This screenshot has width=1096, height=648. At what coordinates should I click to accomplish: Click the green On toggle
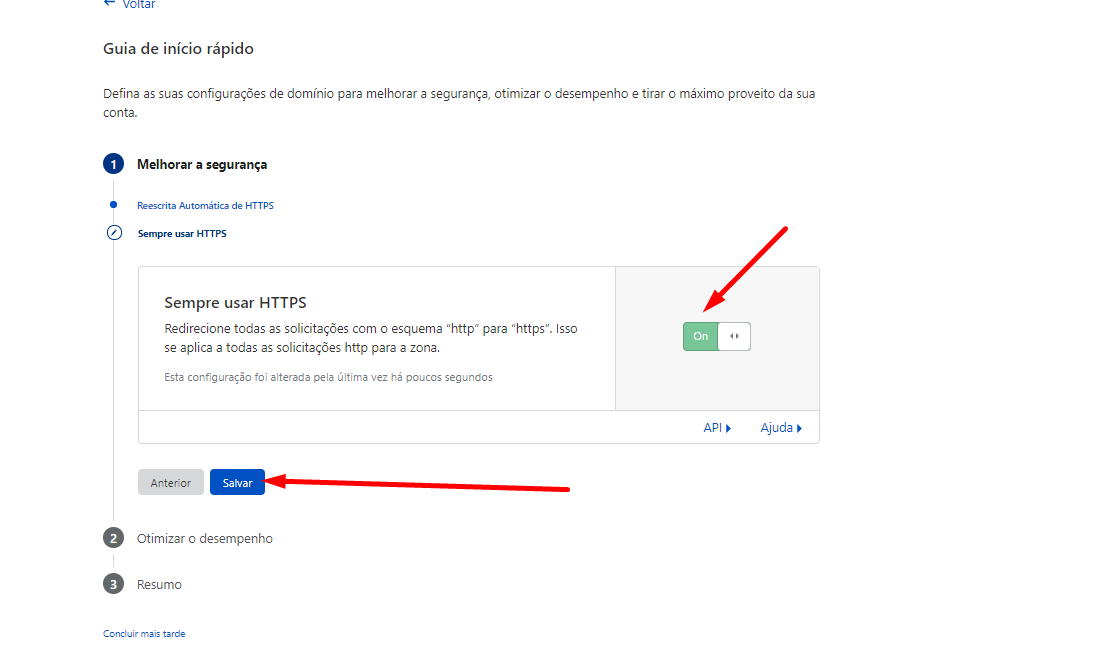[x=700, y=336]
